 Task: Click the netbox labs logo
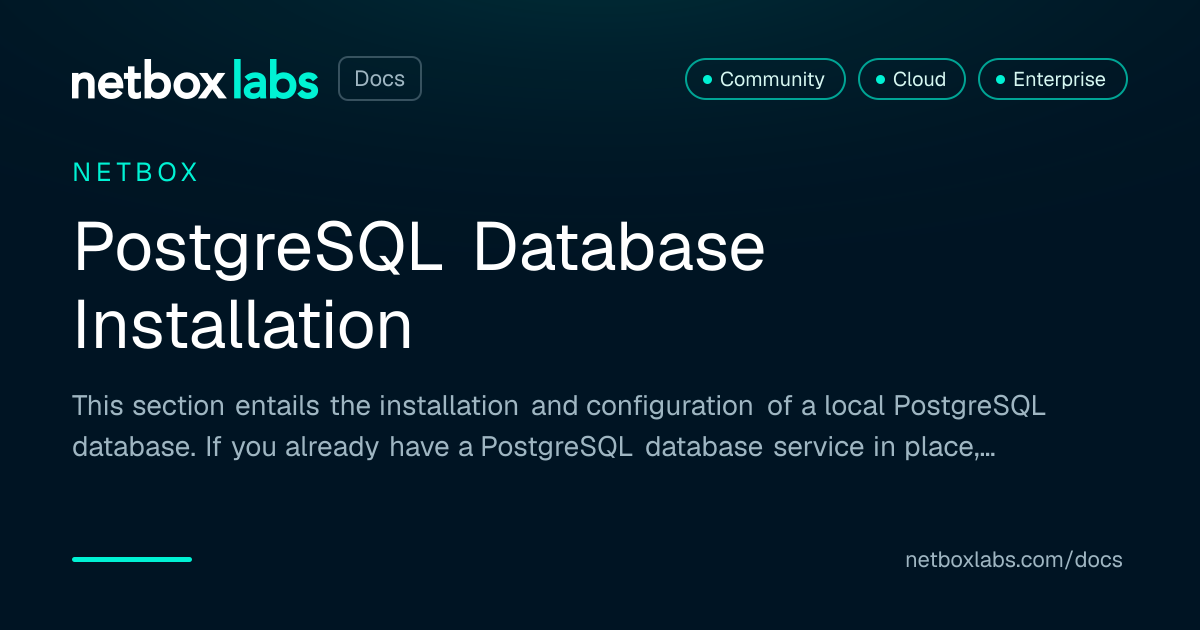coord(195,80)
